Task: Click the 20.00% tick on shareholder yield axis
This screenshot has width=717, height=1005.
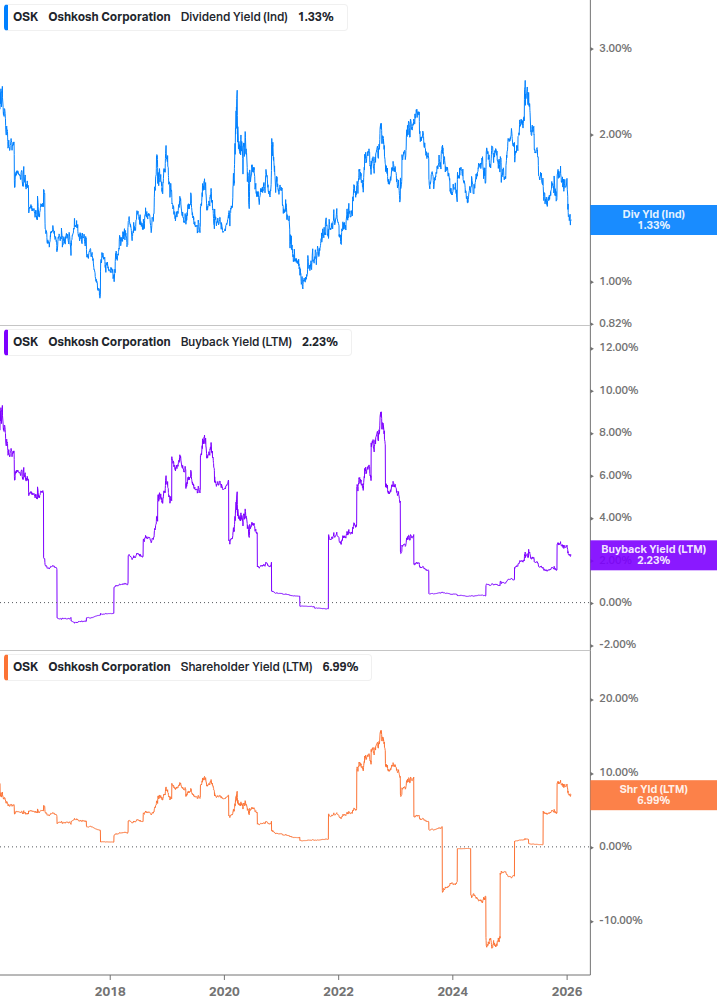Action: [x=618, y=699]
